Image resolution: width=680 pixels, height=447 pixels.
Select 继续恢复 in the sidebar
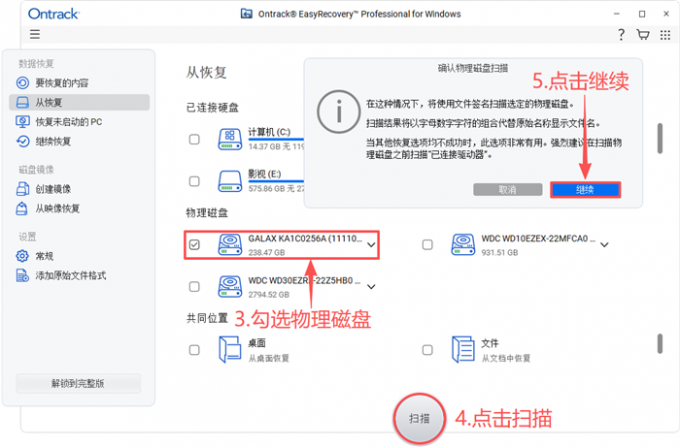pos(79,141)
